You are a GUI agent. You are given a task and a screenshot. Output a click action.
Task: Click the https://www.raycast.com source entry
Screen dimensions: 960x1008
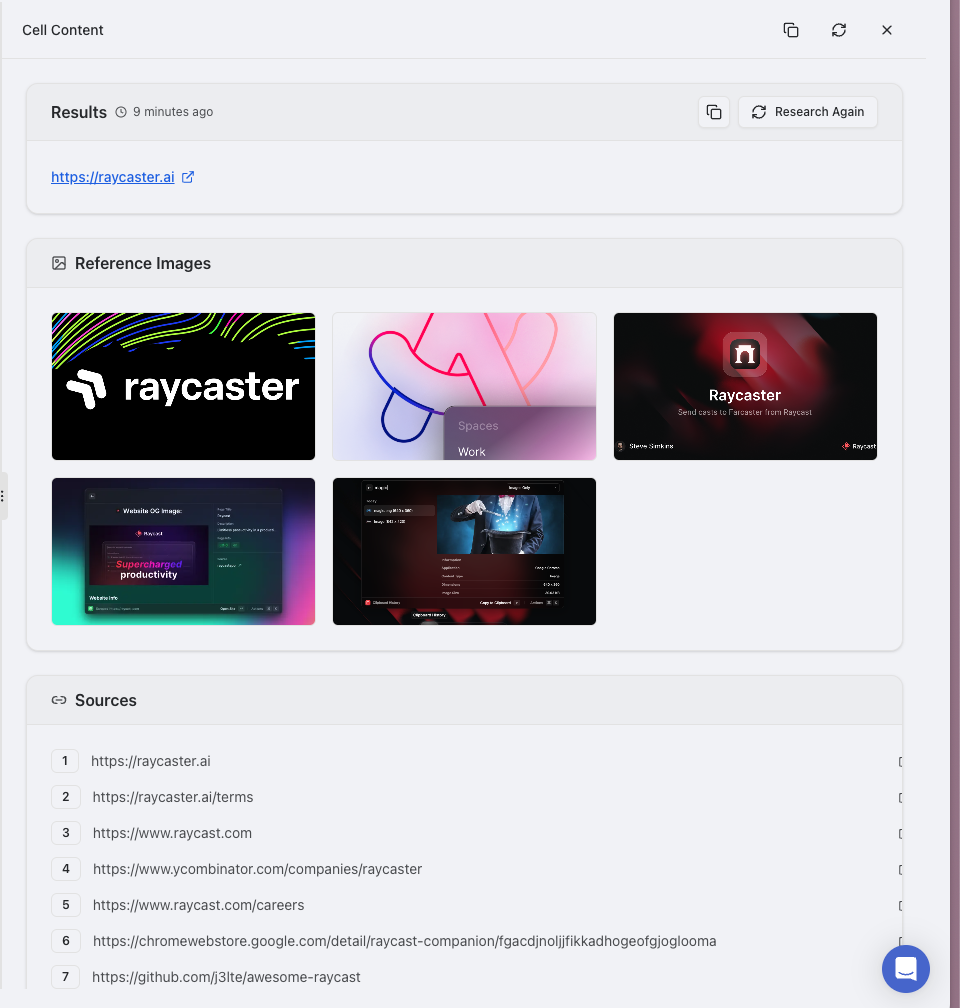point(172,833)
